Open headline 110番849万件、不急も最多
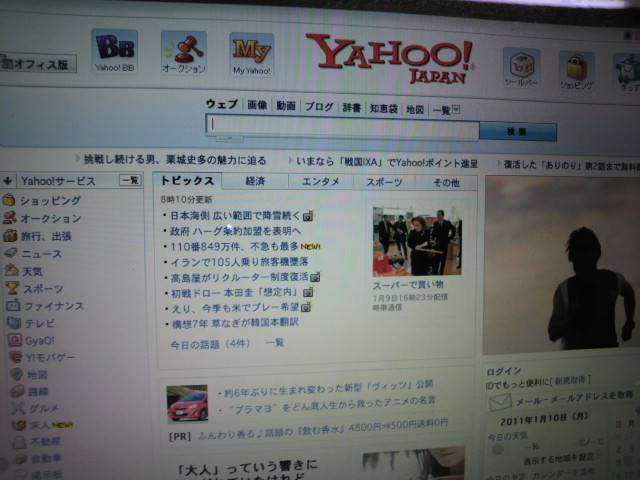This screenshot has width=640, height=480. click(x=235, y=246)
